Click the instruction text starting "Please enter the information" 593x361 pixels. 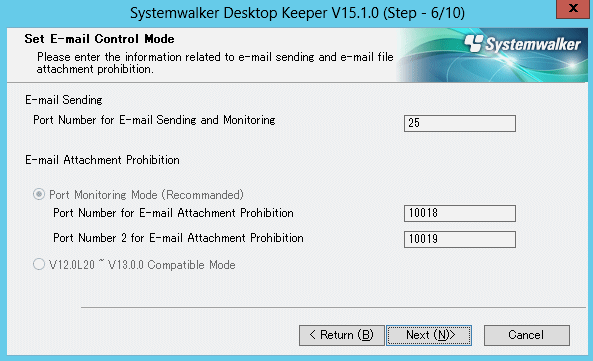tap(215, 63)
